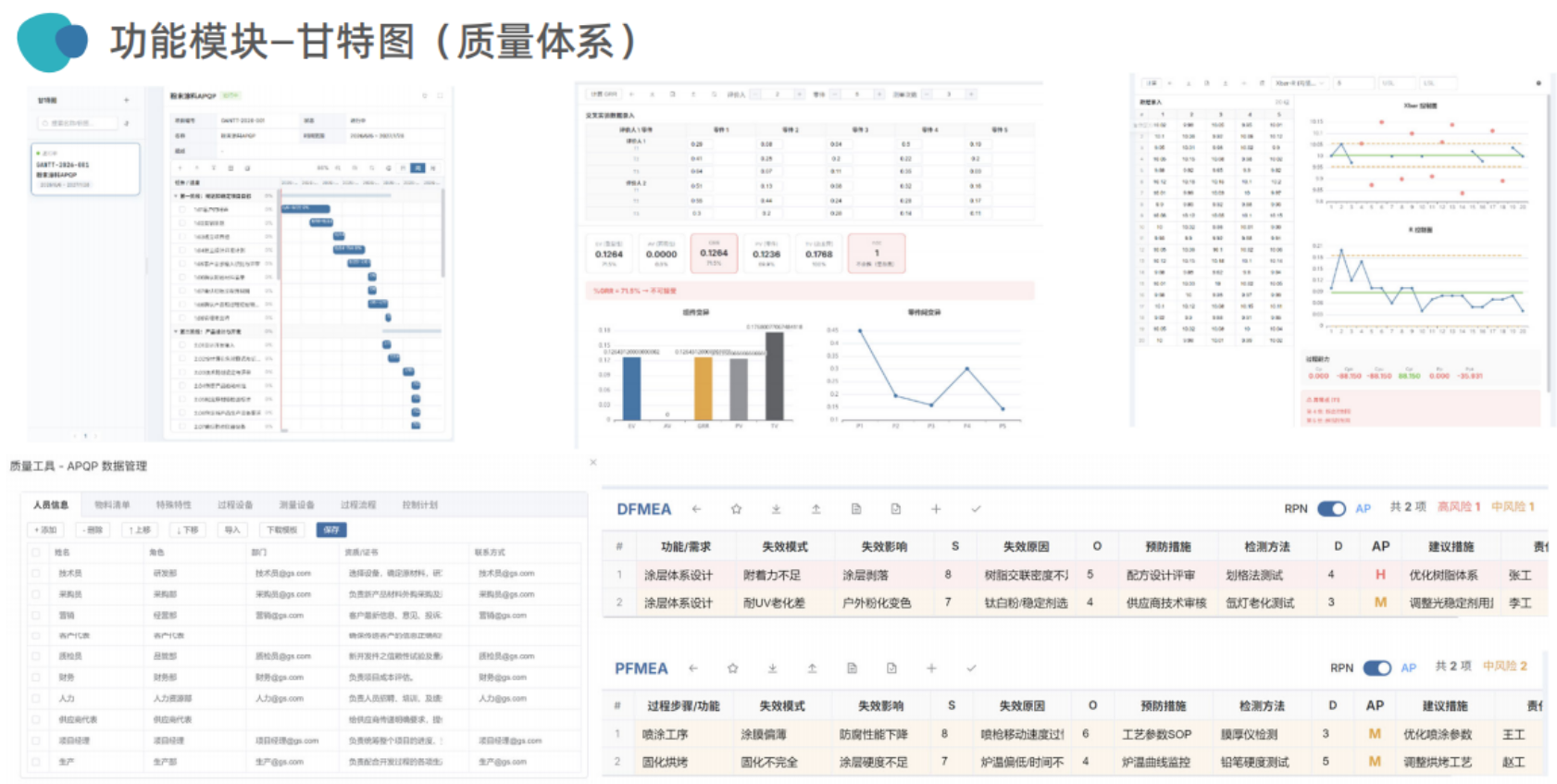Viewport: 1557px width, 784px height.
Task: Collapse the 第二阶段 group in Gantt task list
Action: point(177,331)
